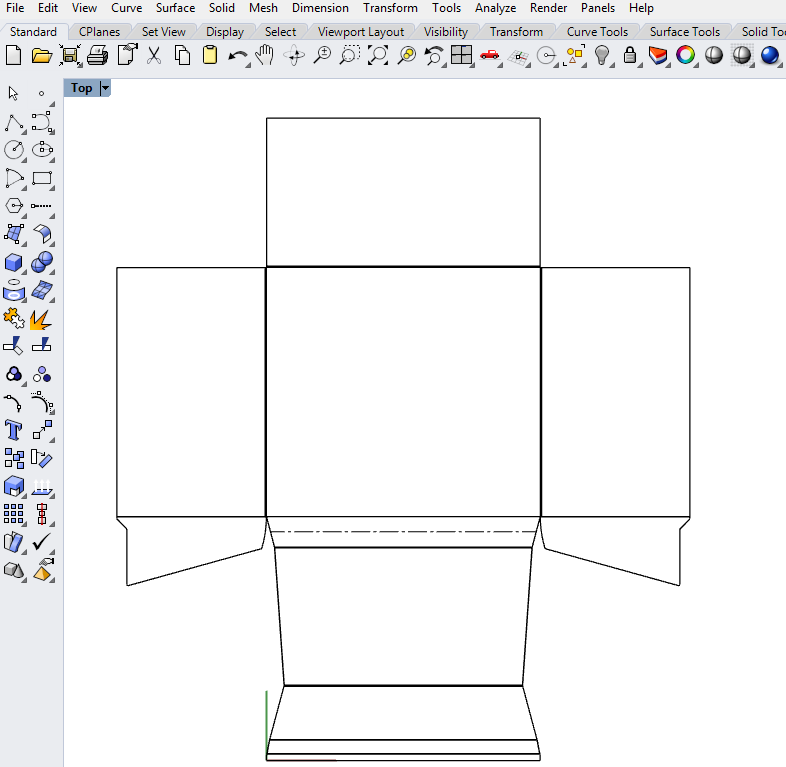Toggle the four-viewport layout icon
Image resolution: width=786 pixels, height=767 pixels.
(461, 55)
